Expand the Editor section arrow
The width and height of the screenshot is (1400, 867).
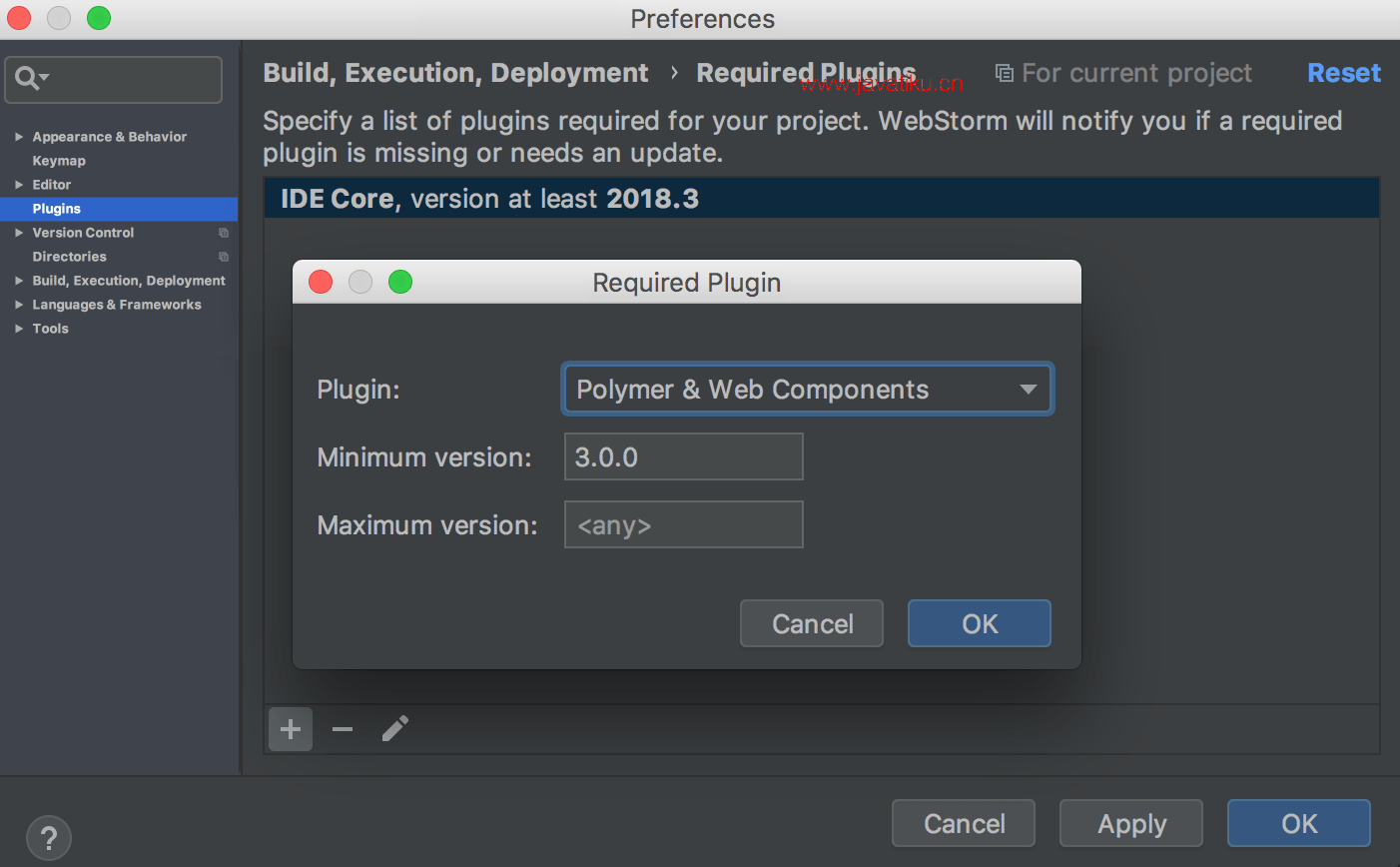coord(19,185)
